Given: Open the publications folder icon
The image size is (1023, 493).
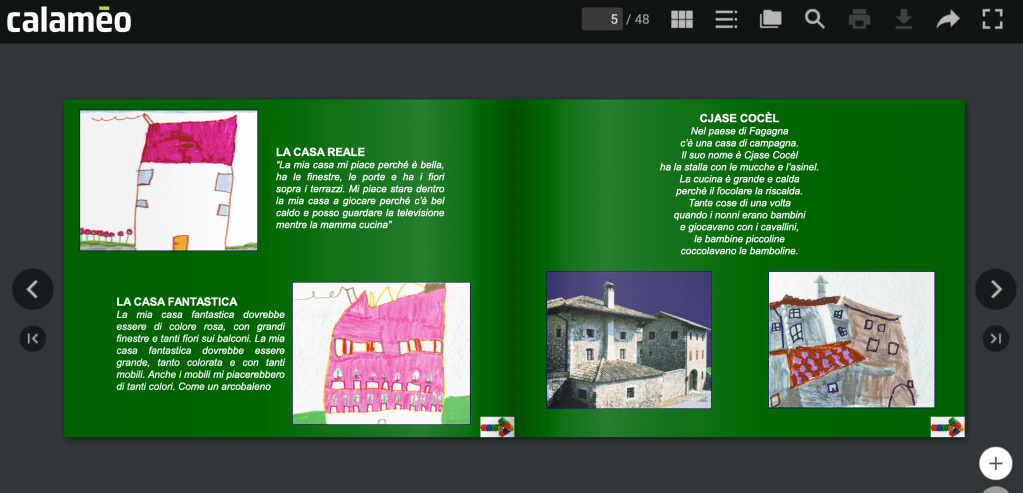Looking at the screenshot, I should coord(770,19).
